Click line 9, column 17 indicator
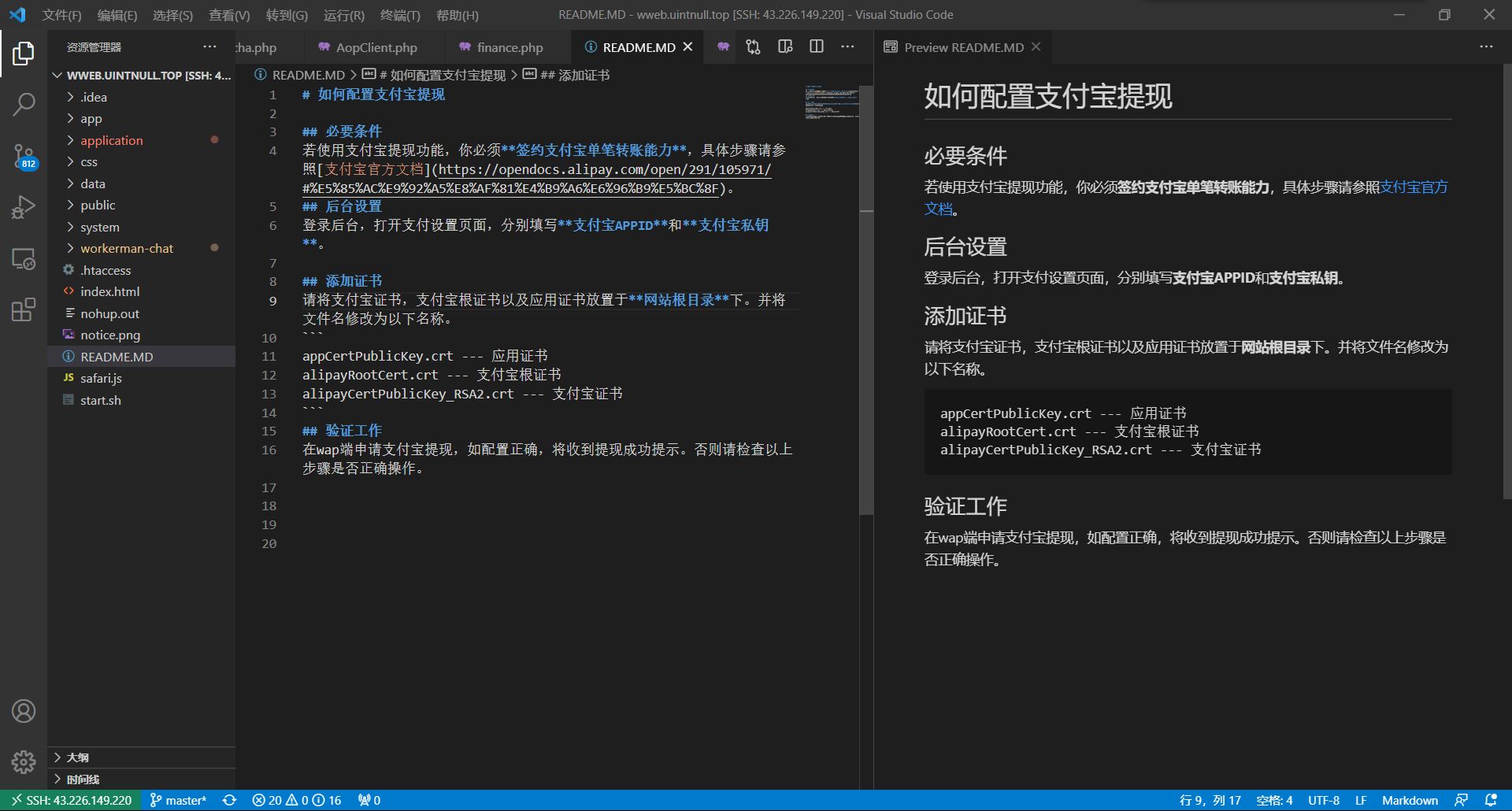Image resolution: width=1512 pixels, height=811 pixels. (x=1210, y=800)
